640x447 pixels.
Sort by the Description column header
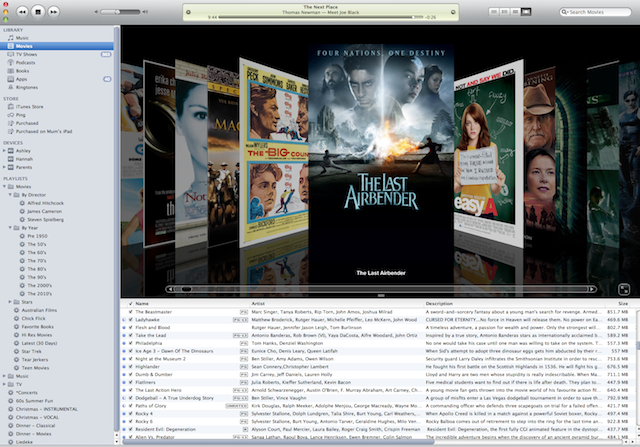click(x=515, y=304)
